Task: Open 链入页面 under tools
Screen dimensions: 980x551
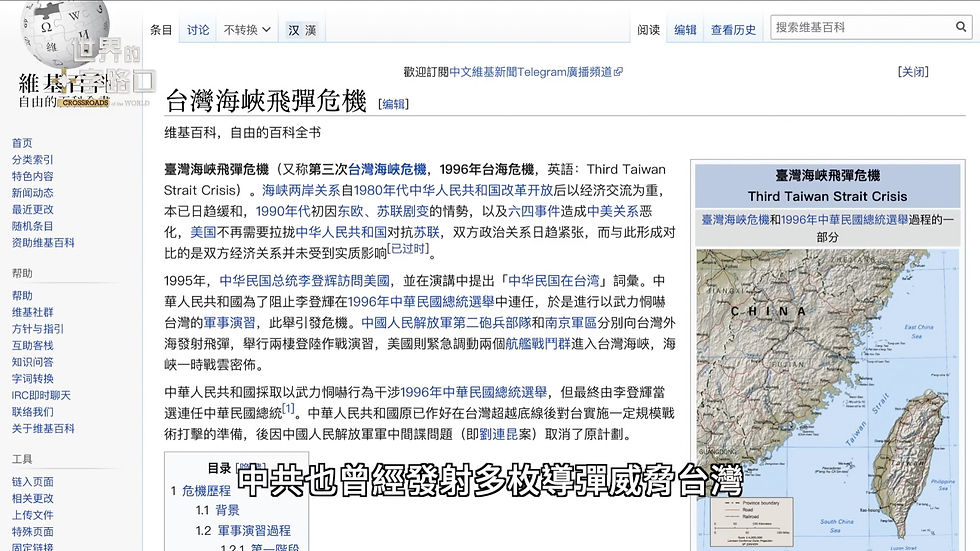Action: pyautogui.click(x=32, y=482)
